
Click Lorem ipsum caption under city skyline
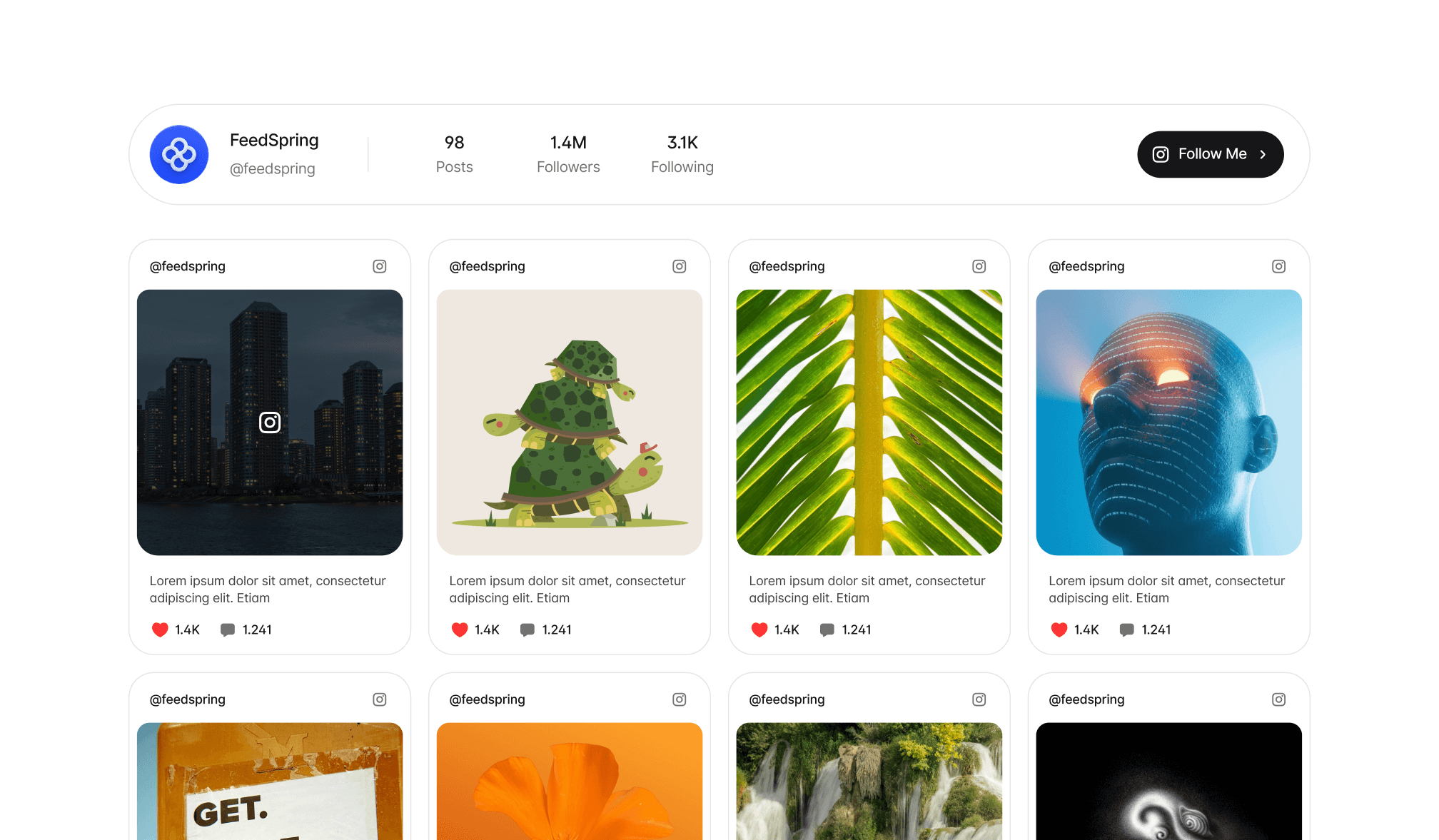click(x=268, y=589)
